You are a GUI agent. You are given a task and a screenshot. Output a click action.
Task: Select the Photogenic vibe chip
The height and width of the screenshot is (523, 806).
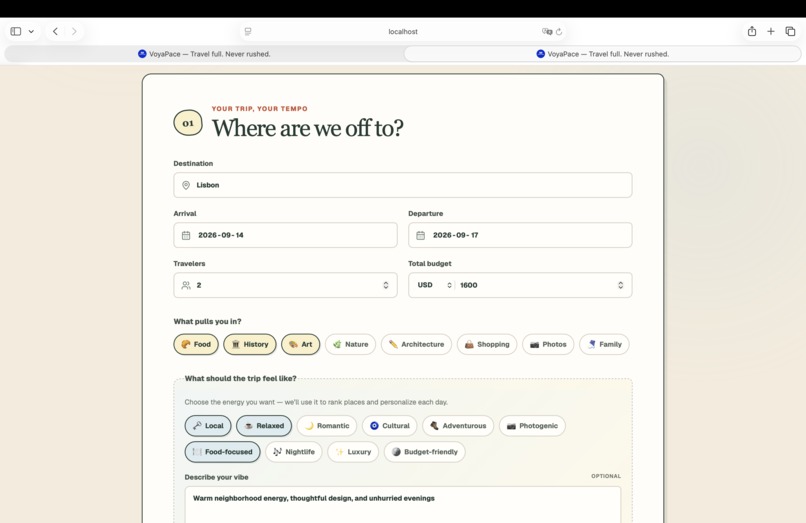(x=532, y=426)
